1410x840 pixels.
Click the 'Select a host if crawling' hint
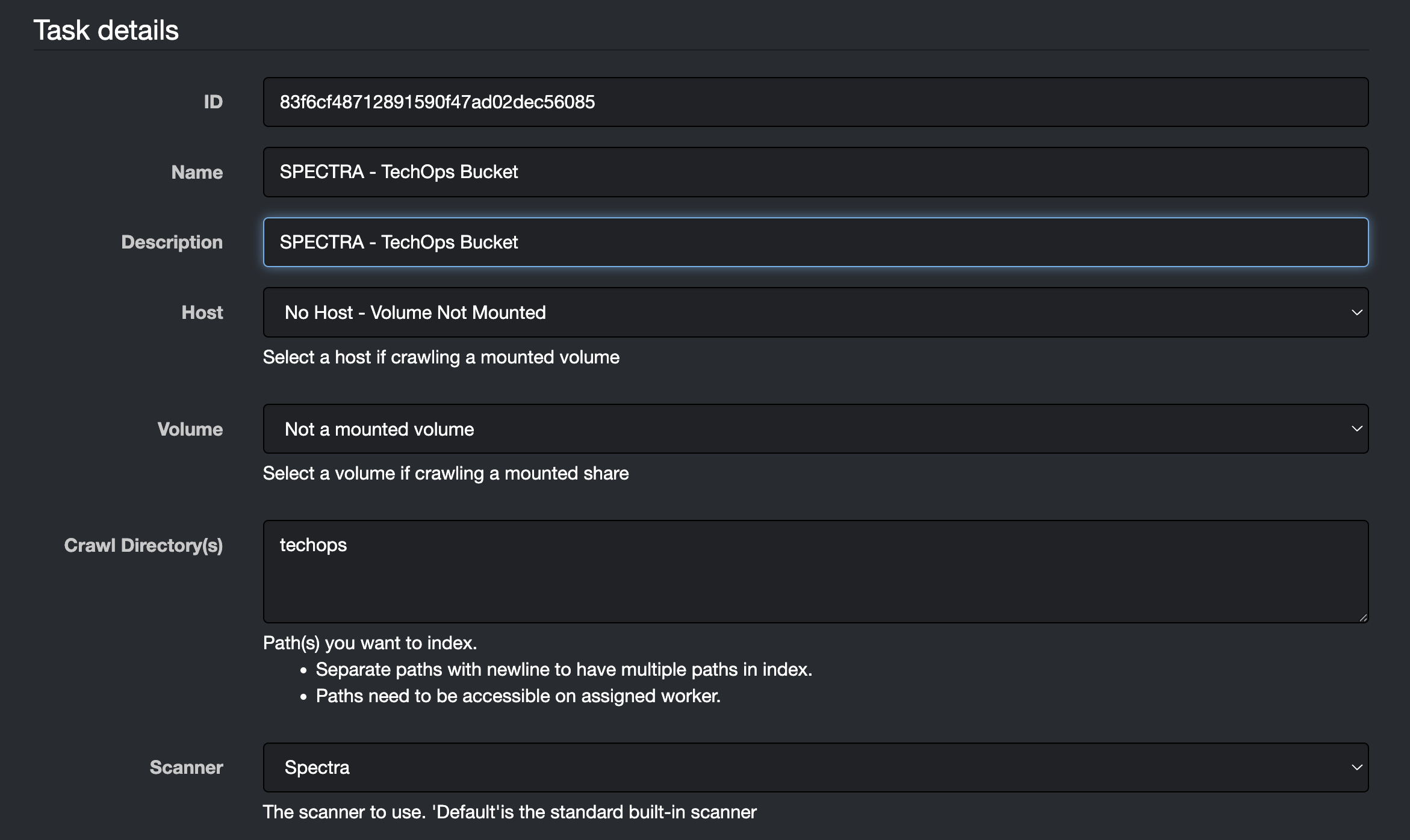click(441, 357)
